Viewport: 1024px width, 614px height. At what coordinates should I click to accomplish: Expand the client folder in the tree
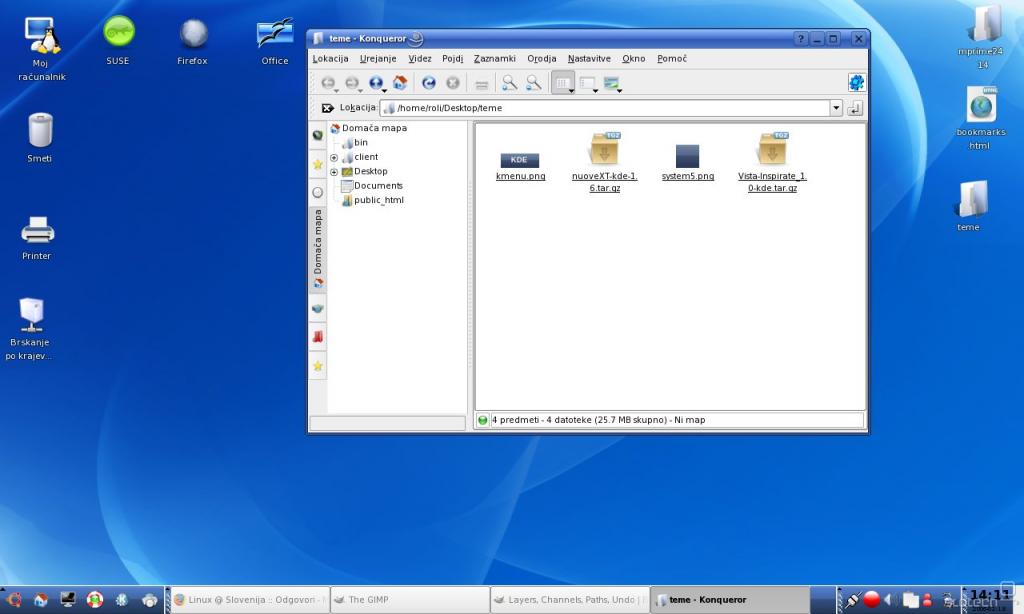[334, 157]
